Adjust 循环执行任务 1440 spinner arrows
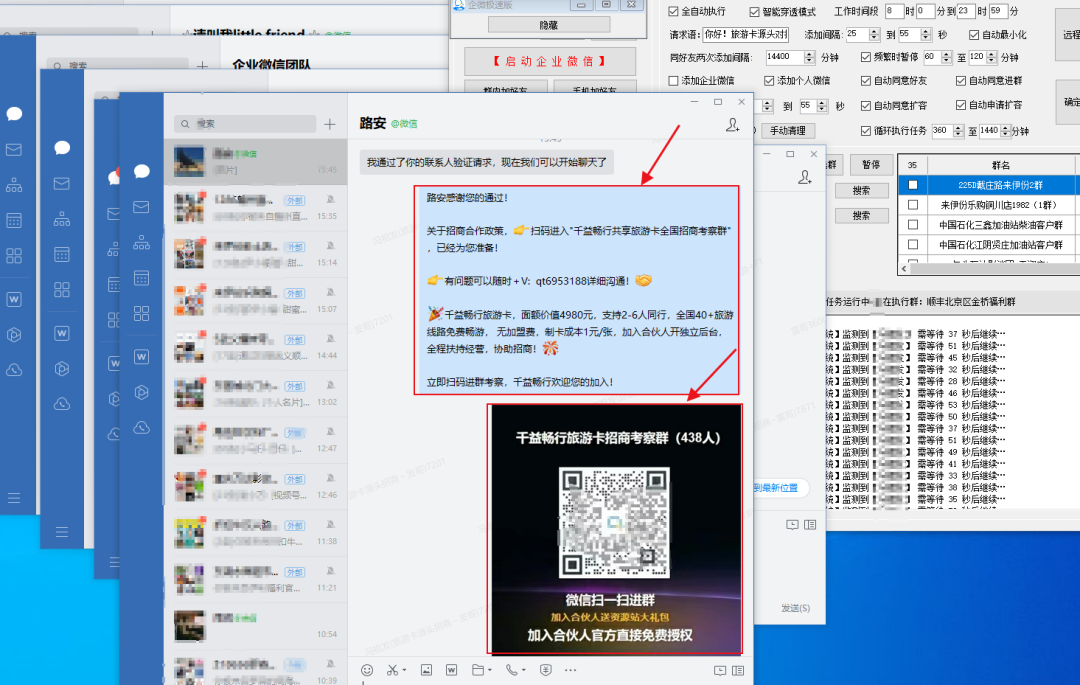Image resolution: width=1080 pixels, height=685 pixels. click(x=1006, y=131)
